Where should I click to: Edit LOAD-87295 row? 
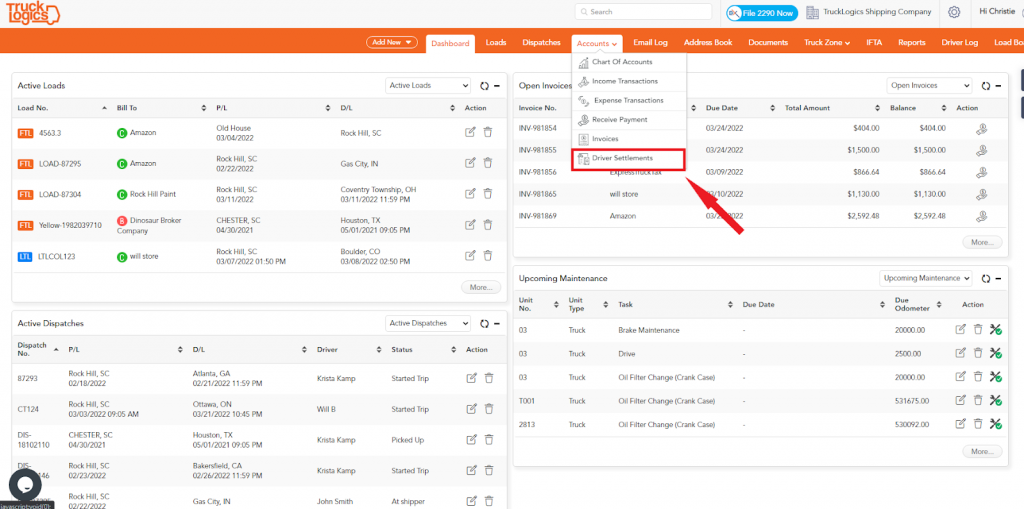pos(470,163)
